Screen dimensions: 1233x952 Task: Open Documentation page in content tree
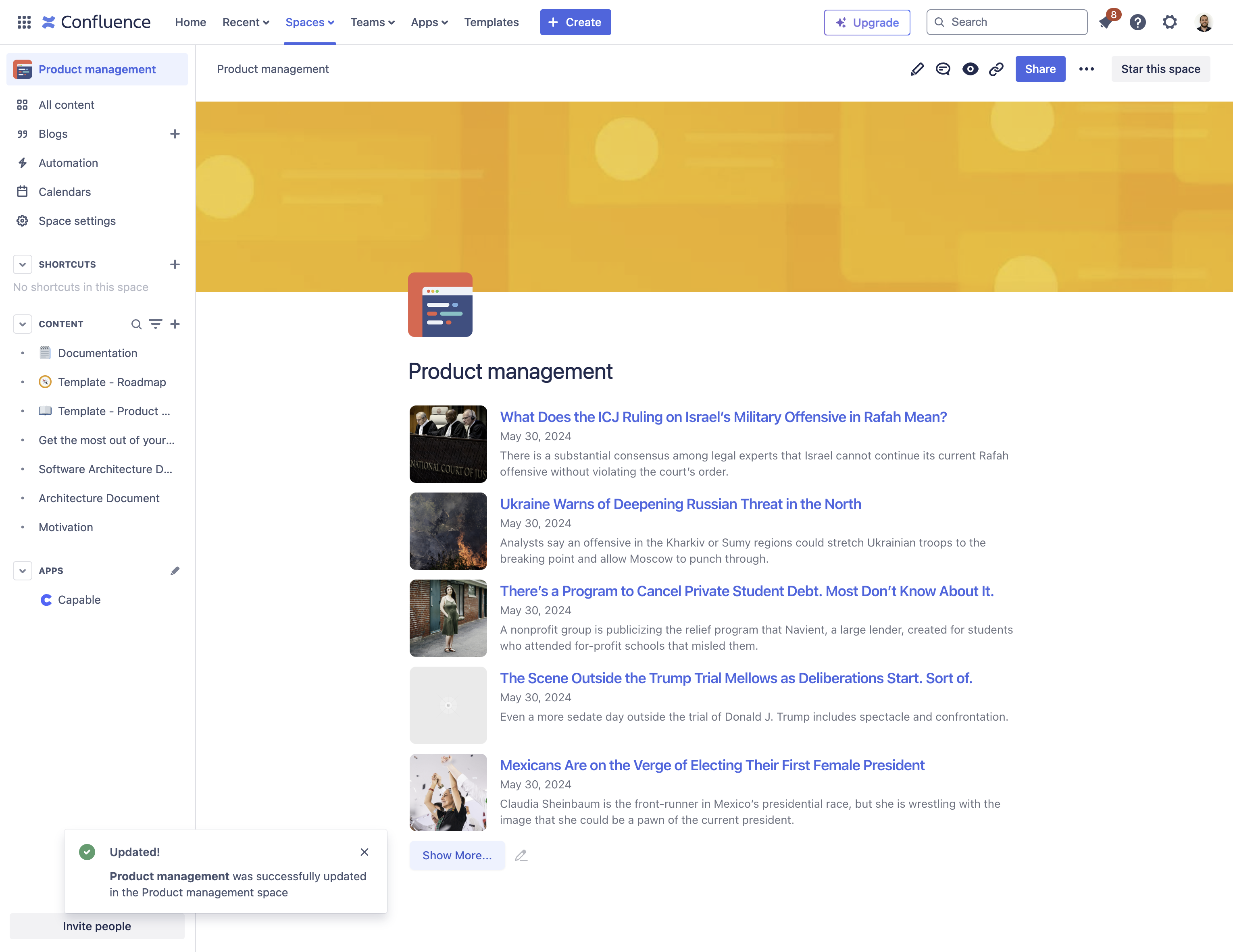[97, 353]
